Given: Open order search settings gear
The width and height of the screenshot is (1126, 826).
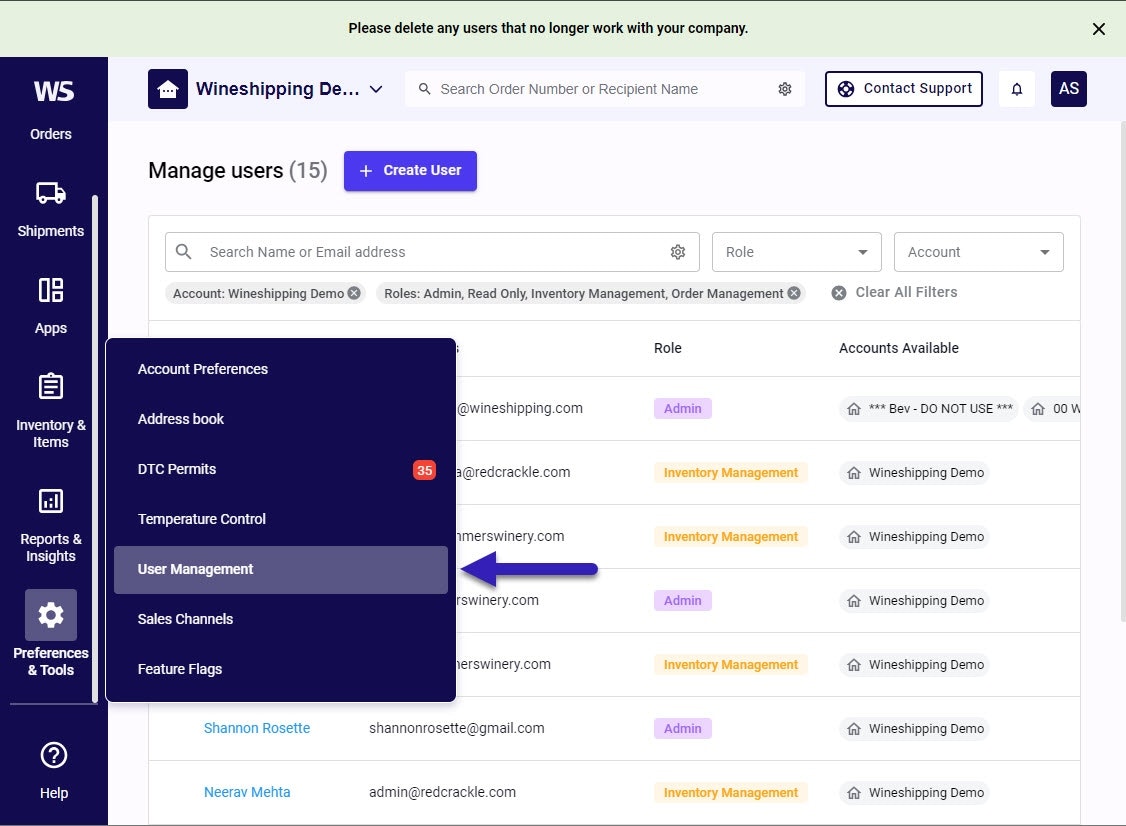Looking at the screenshot, I should 785,89.
